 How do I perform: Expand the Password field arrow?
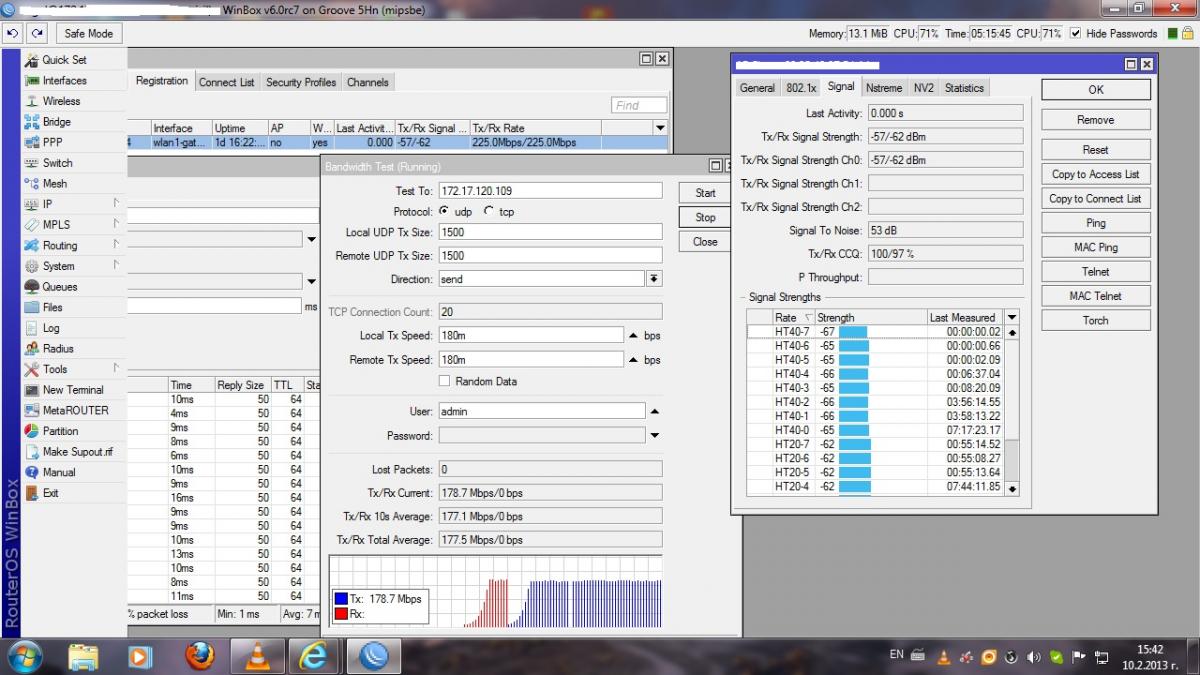[x=654, y=436]
